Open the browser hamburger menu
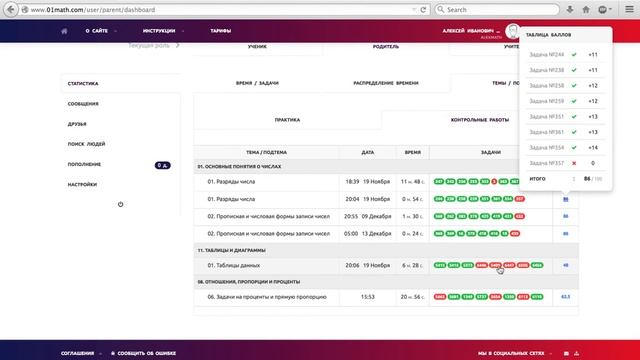640x360 pixels. [x=629, y=9]
